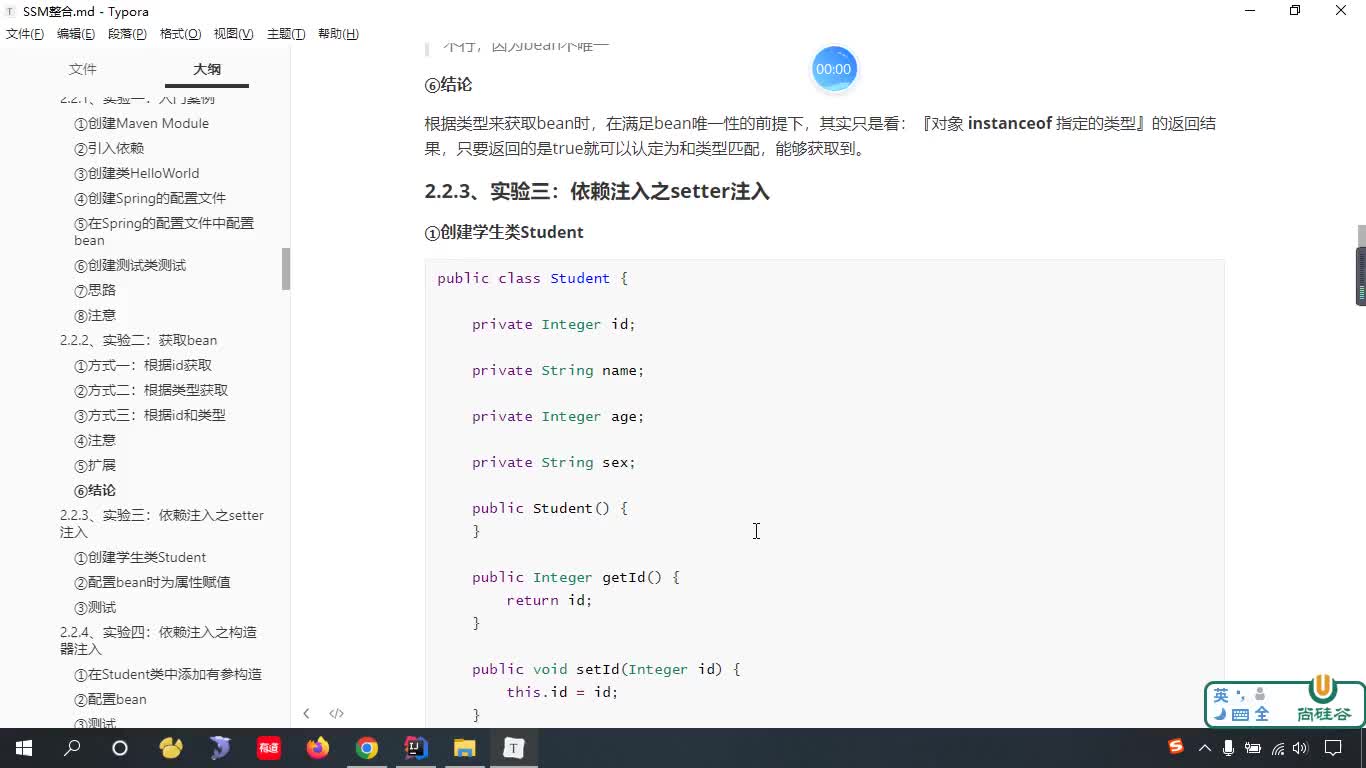Switch to the 文件 sidebar tab
1366x768 pixels.
coord(83,69)
